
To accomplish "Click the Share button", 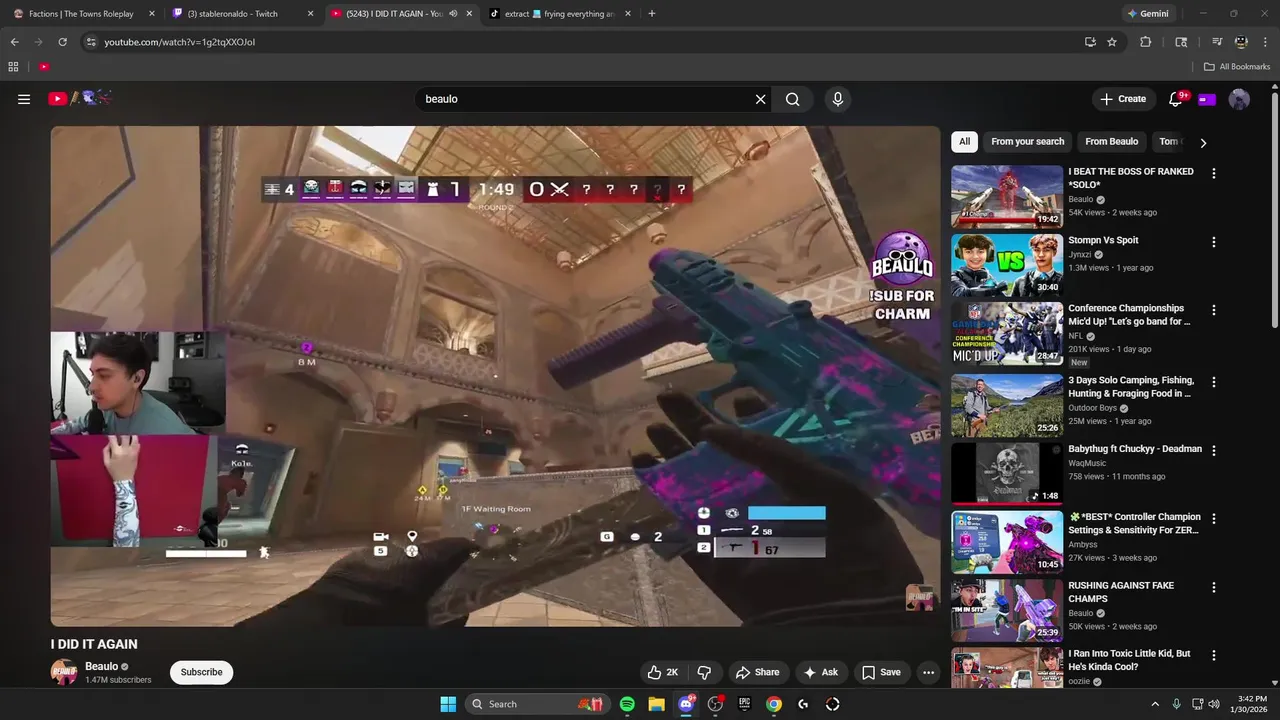I will [756, 672].
